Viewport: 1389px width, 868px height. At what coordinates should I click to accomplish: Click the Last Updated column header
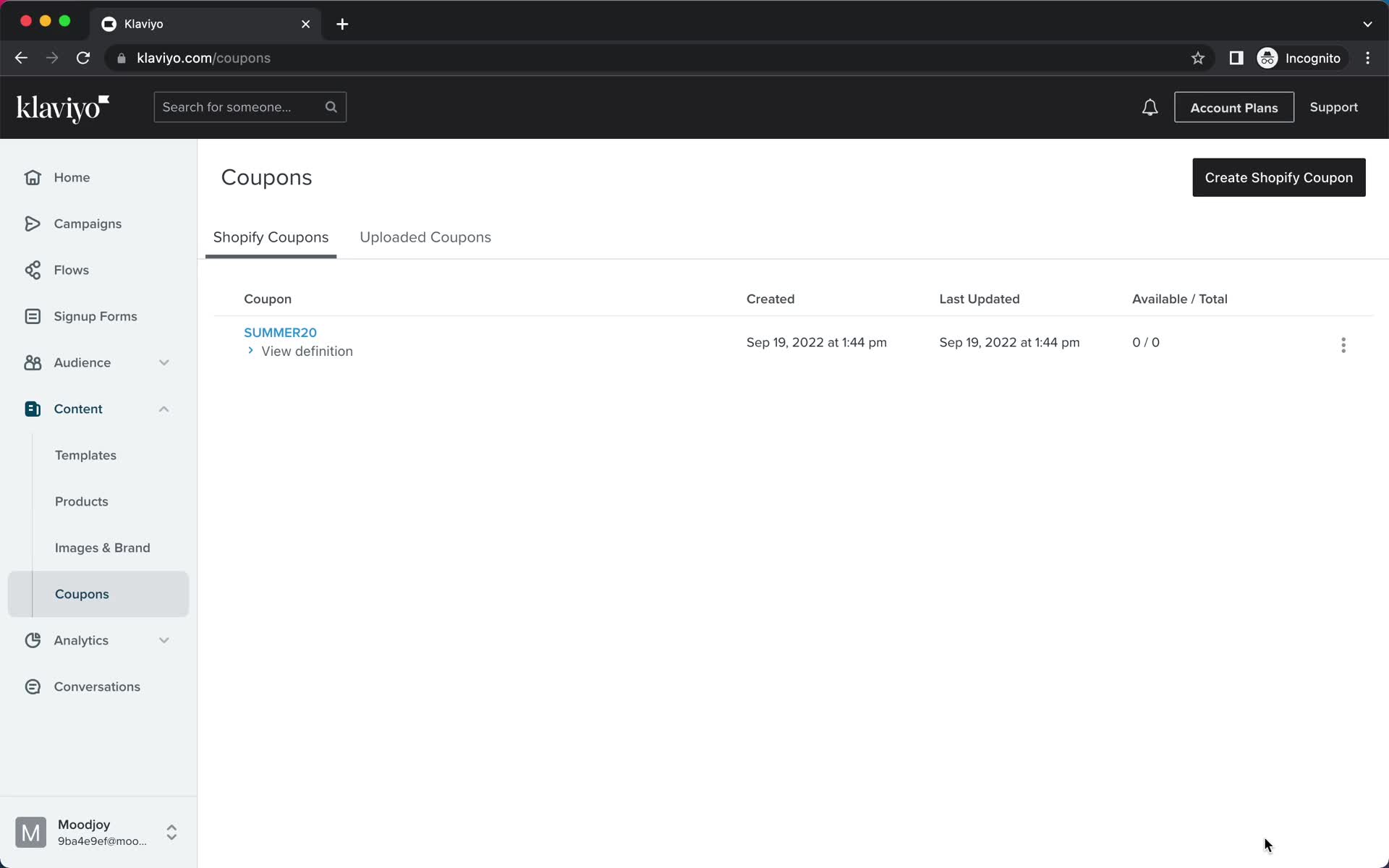980,299
